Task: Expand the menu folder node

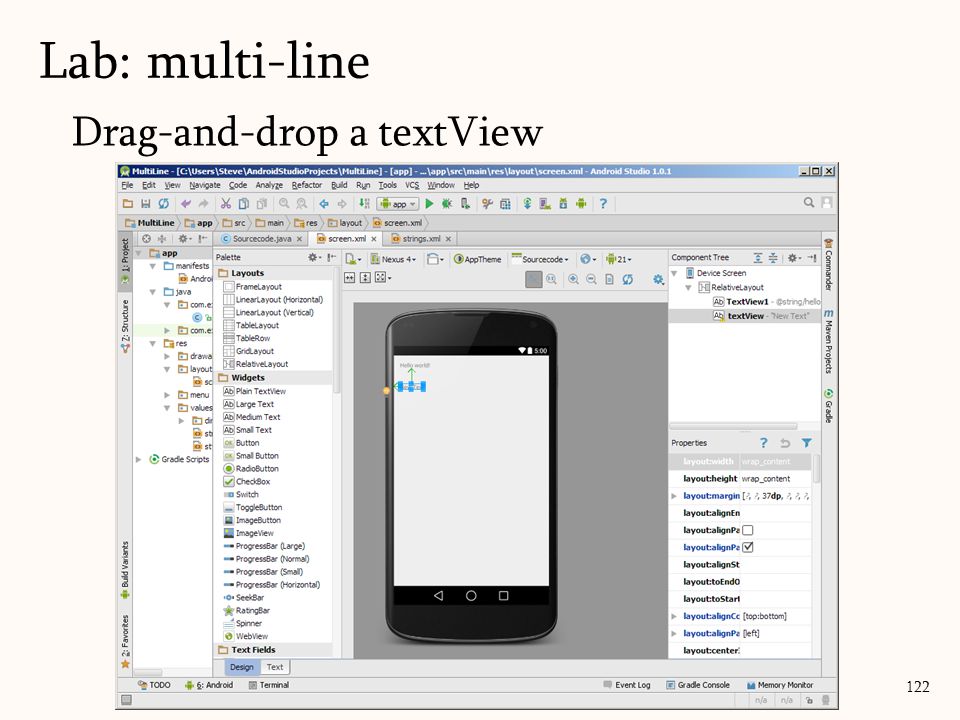Action: tap(167, 395)
